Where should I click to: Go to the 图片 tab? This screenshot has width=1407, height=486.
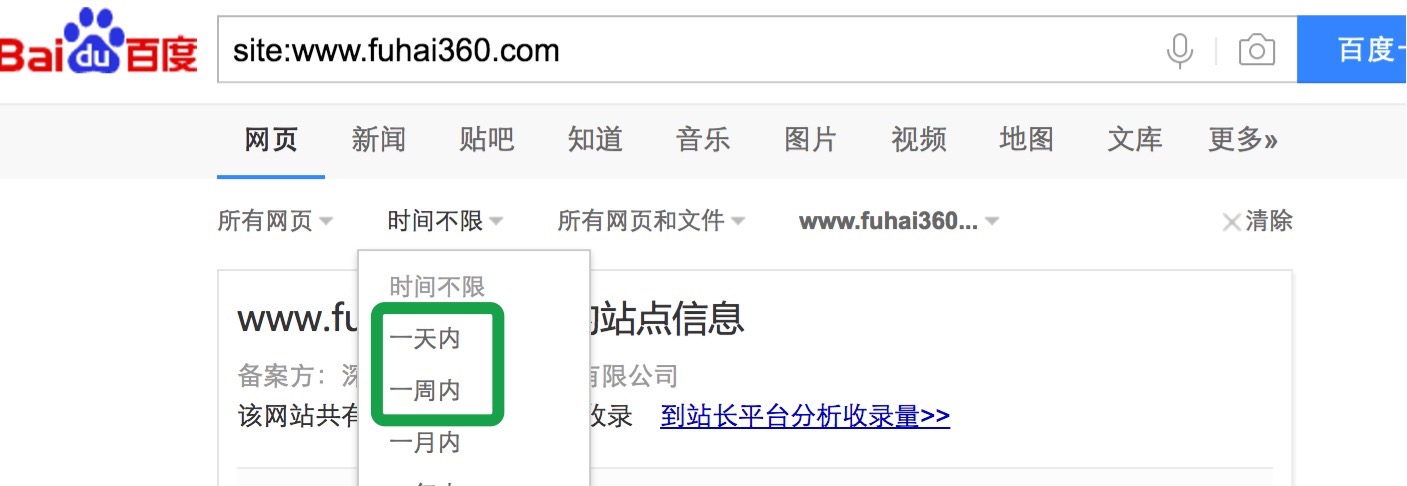(811, 140)
